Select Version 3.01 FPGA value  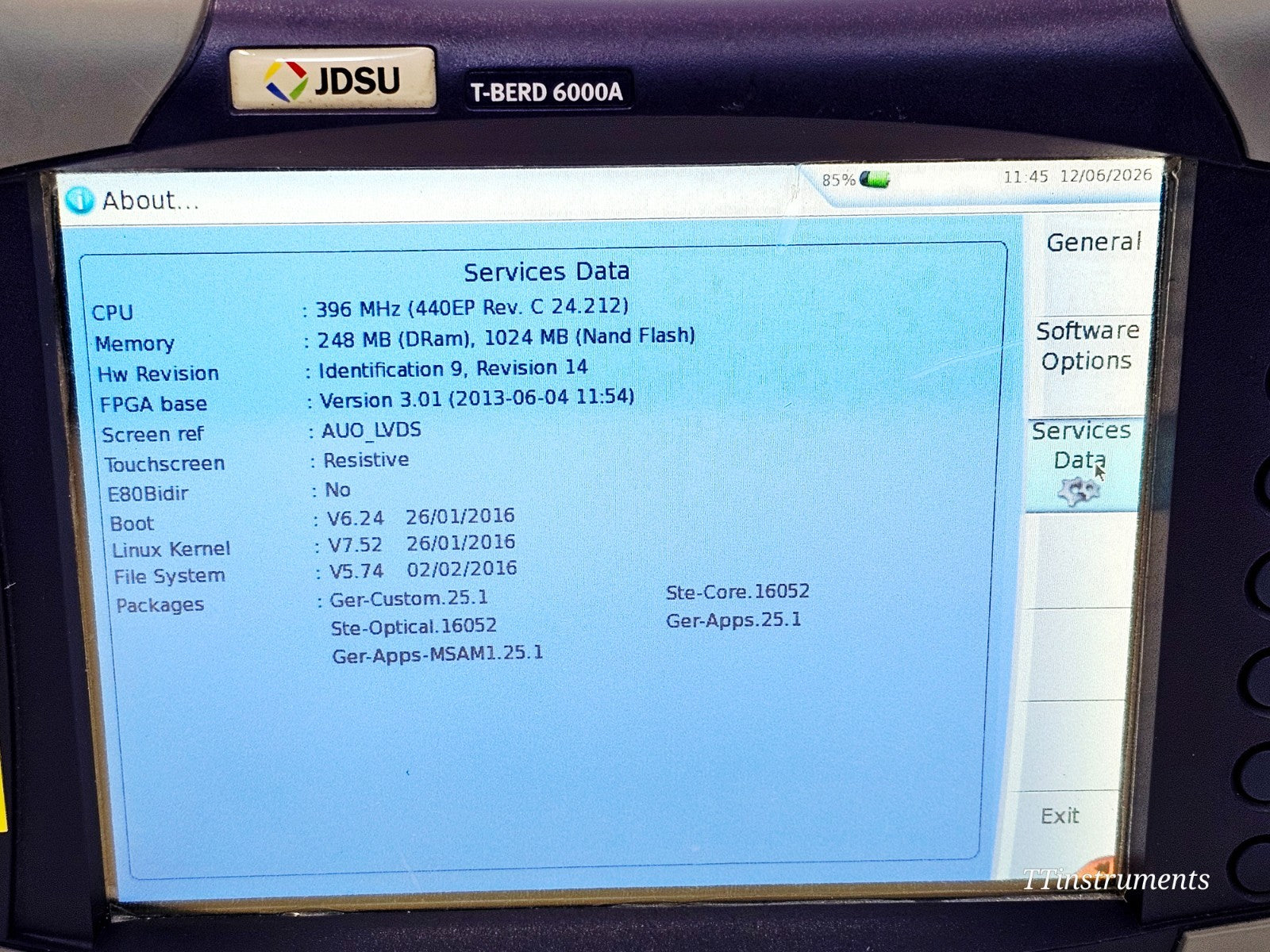pos(477,398)
